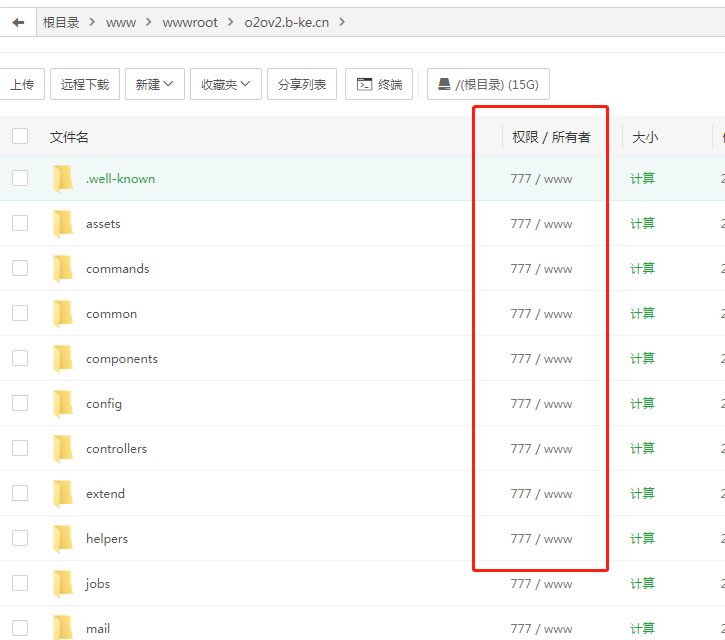Calculate size via 计算 for commands
The width and height of the screenshot is (725, 640).
(642, 269)
